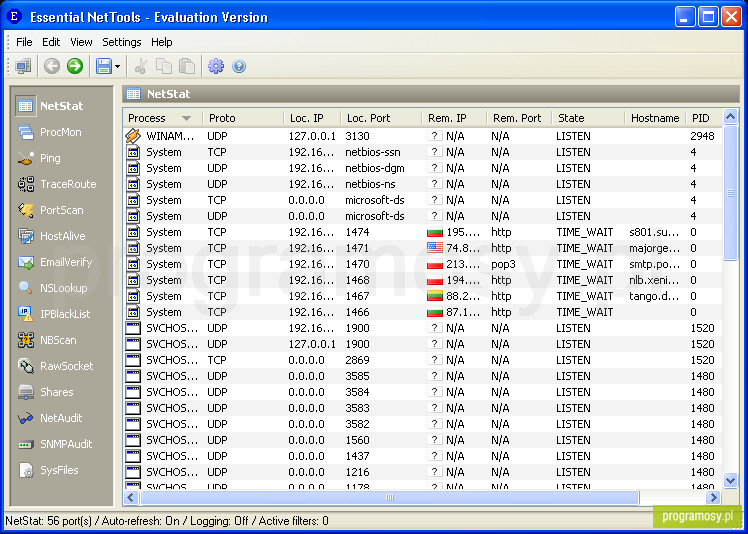Click the Save floppy disk icon
This screenshot has width=748, height=534.
[x=104, y=66]
